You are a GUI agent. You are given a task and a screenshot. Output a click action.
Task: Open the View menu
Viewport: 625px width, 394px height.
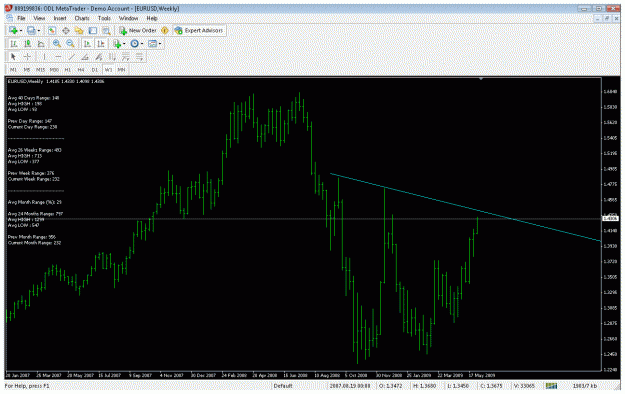click(x=39, y=18)
